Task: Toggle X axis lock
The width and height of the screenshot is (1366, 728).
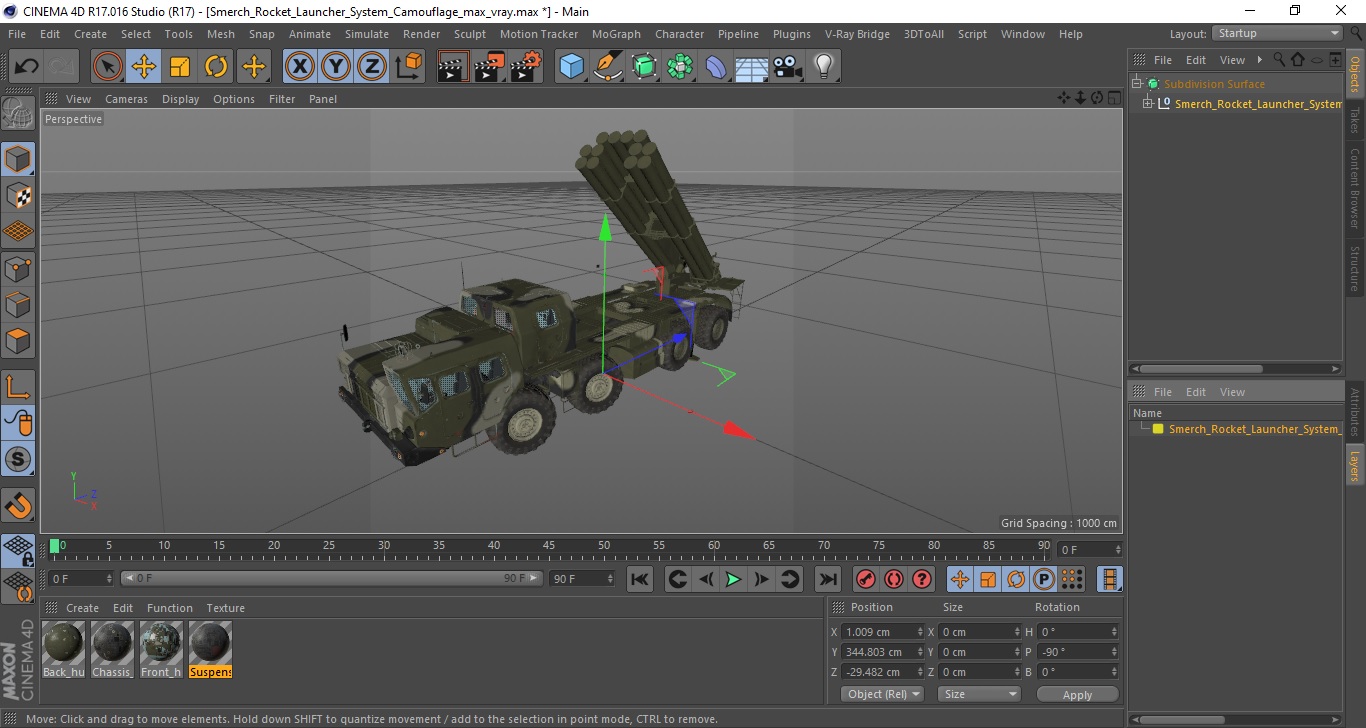Action: (299, 67)
